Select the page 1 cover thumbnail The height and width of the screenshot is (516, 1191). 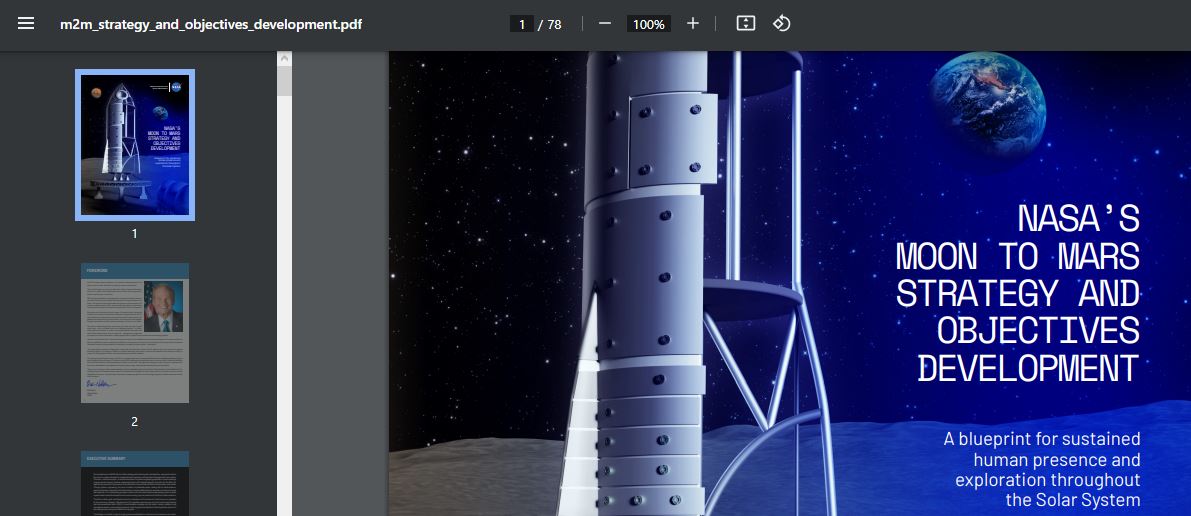pos(135,145)
